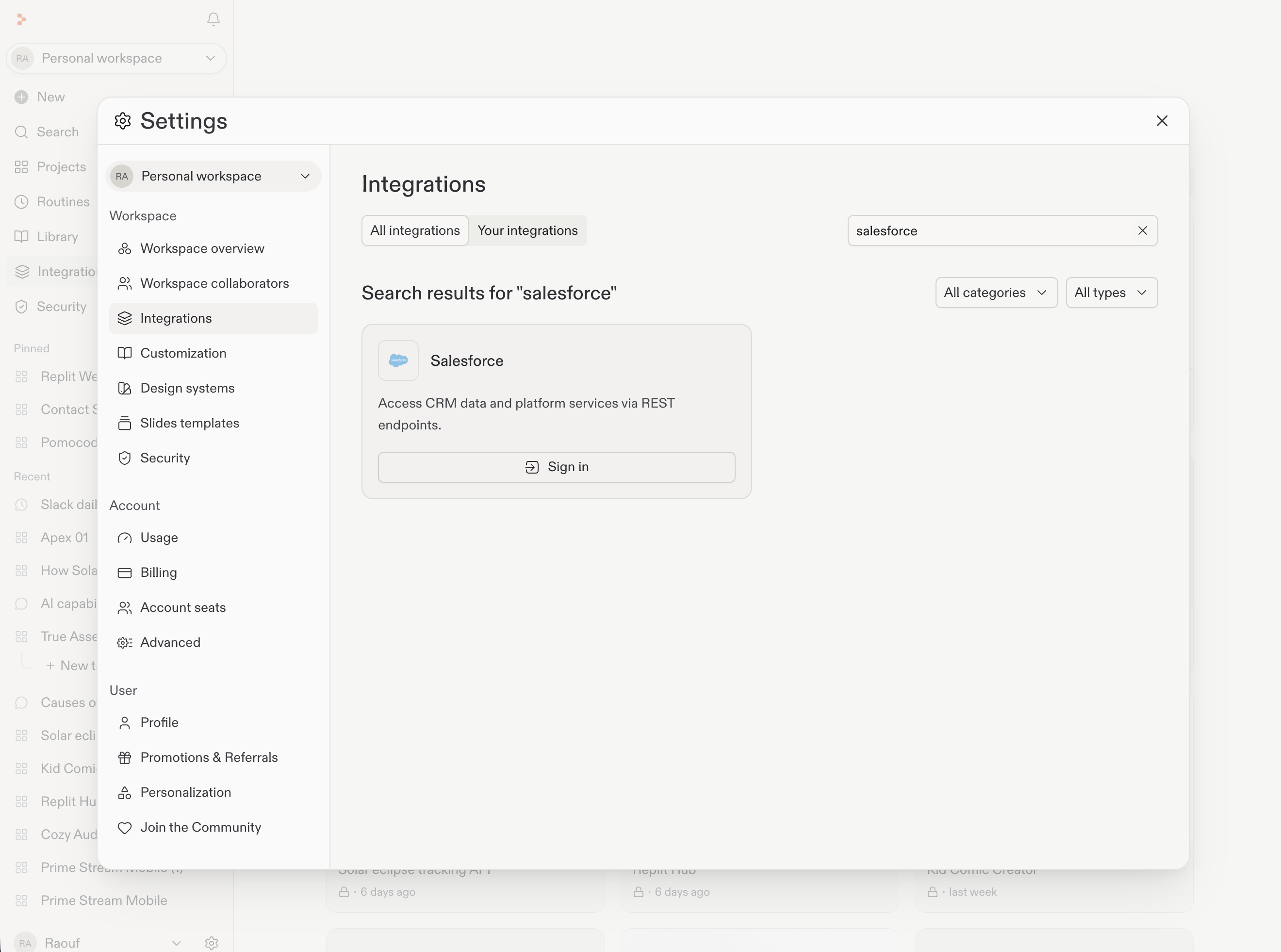Screen dimensions: 1281x952
Task: Click the Search magnifier icon in sidebar
Action: point(21,132)
